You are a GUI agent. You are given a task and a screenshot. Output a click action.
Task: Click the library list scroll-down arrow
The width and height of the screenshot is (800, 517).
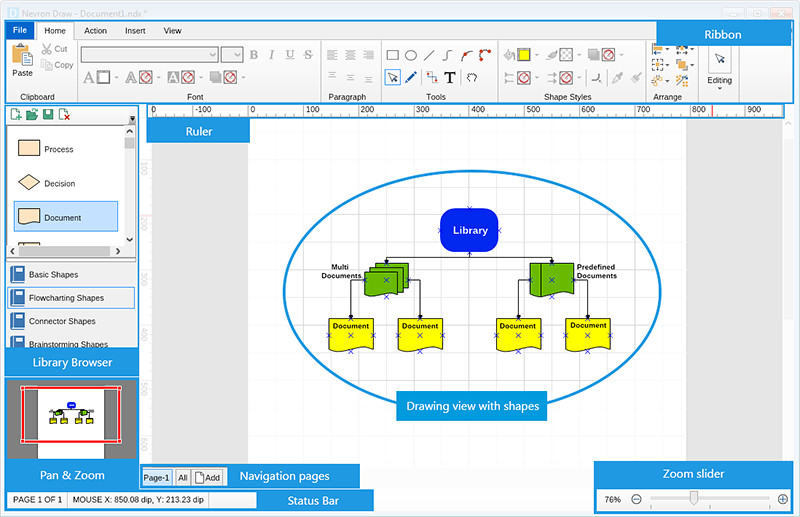(130, 239)
